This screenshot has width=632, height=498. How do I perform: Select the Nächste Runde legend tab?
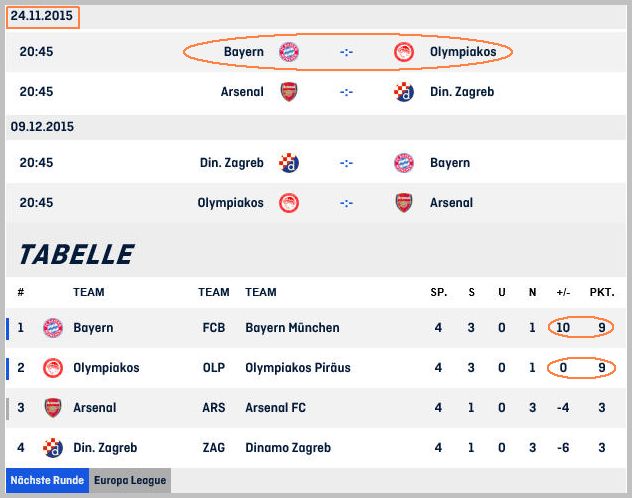(48, 480)
